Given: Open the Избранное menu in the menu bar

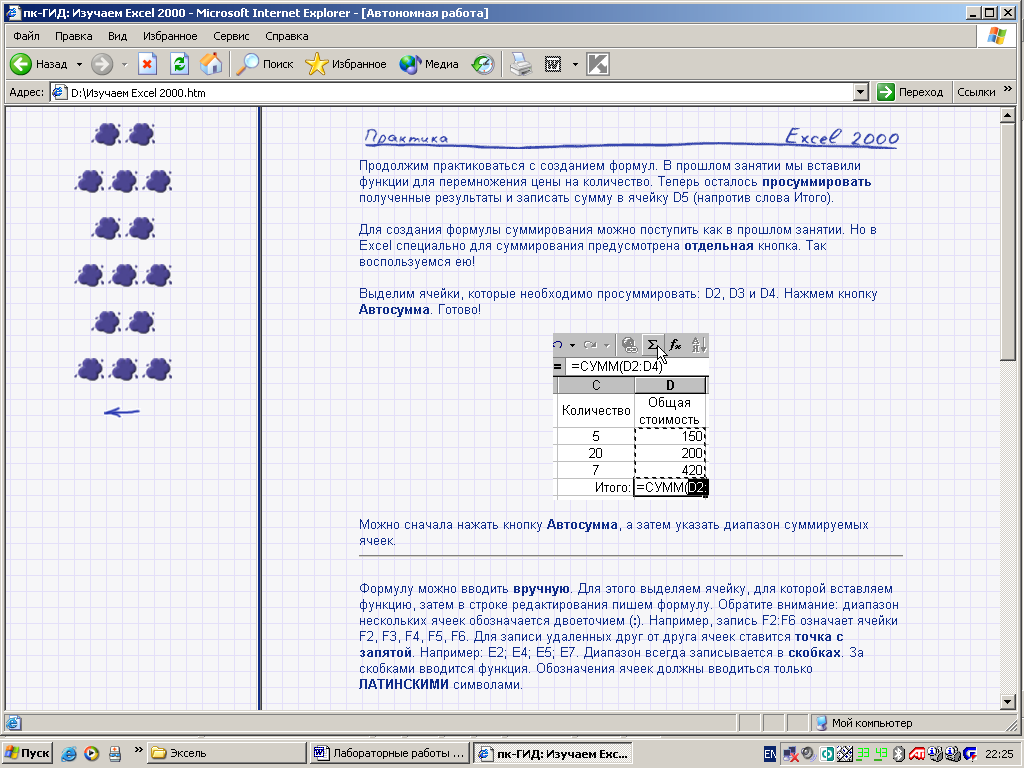Looking at the screenshot, I should tap(170, 36).
